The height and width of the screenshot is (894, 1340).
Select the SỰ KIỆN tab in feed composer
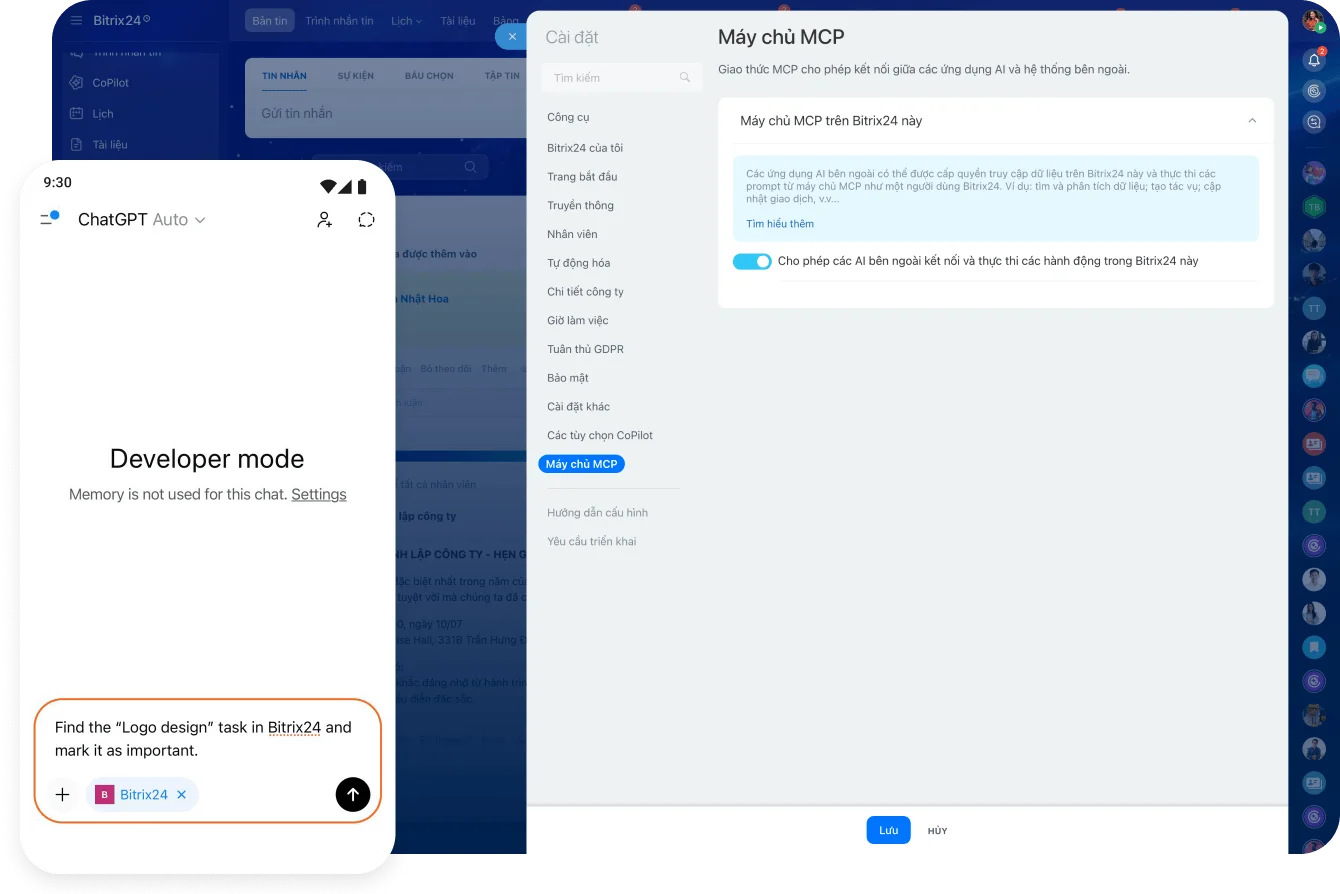(355, 76)
